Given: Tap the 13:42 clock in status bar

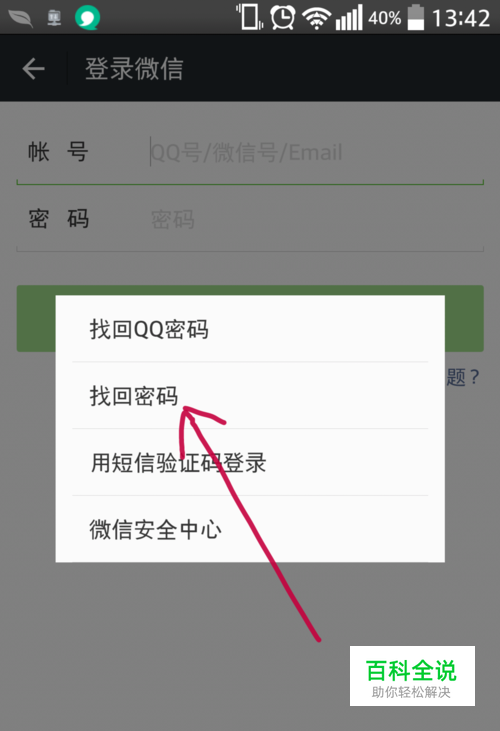Looking at the screenshot, I should point(461,19).
